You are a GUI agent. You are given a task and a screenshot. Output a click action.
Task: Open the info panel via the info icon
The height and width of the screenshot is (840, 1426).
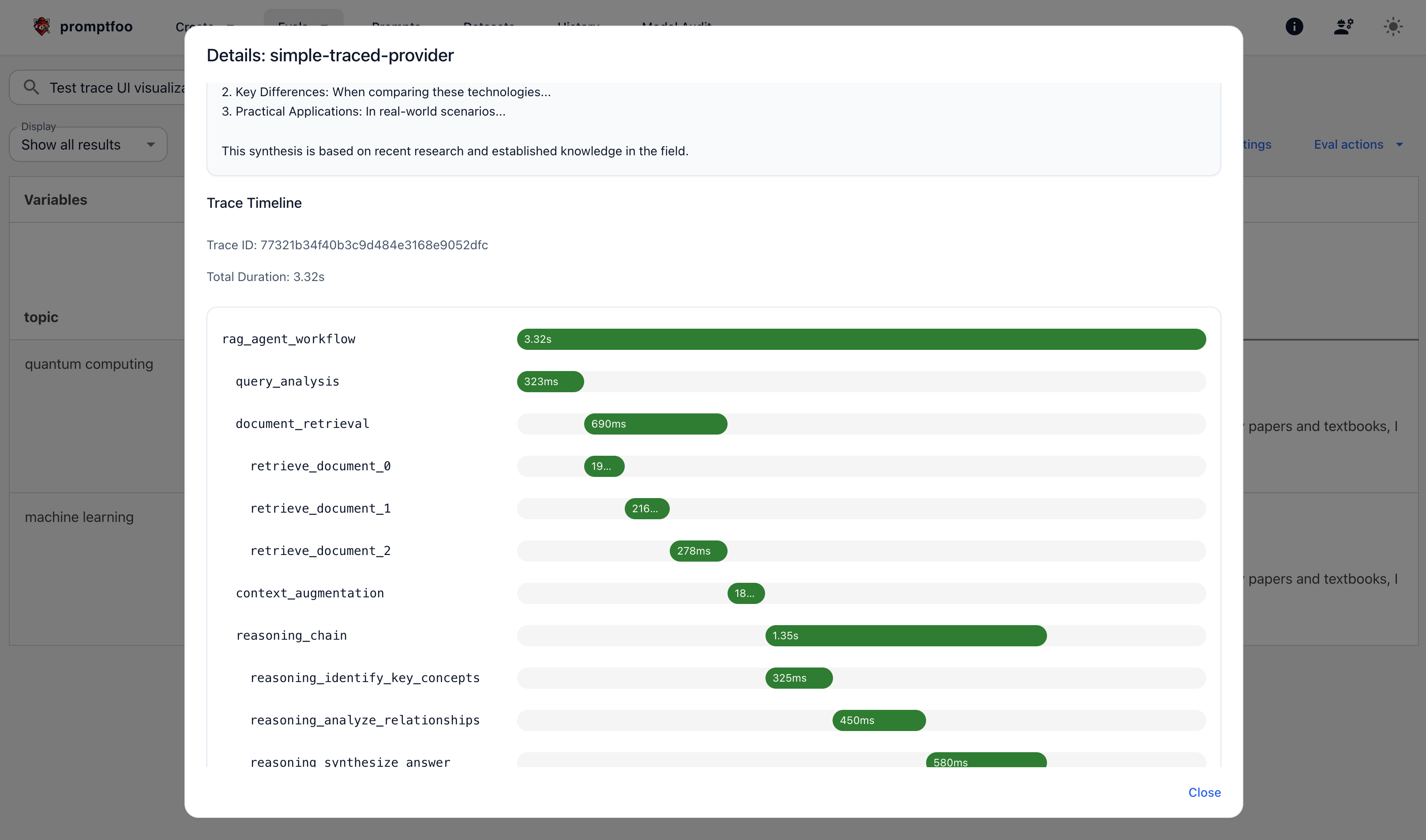pos(1294,26)
